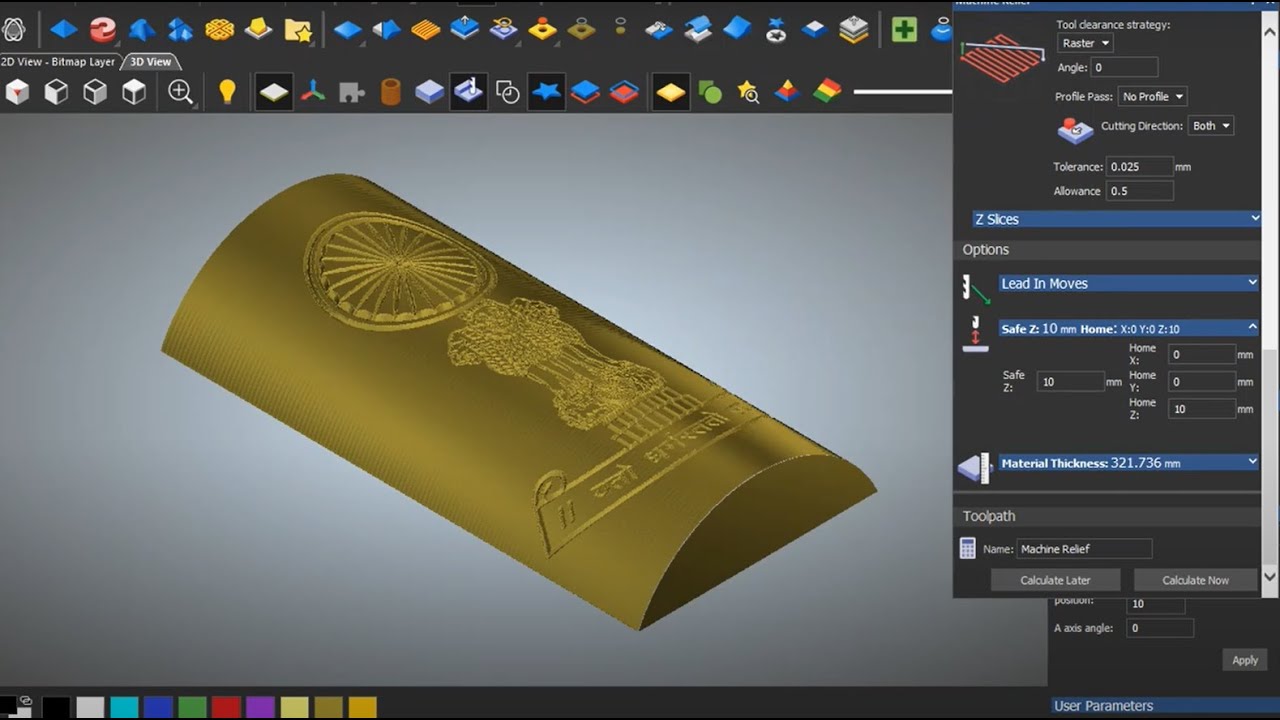Click the yellow base red ball icon
This screenshot has width=1280, height=720.
tap(542, 30)
